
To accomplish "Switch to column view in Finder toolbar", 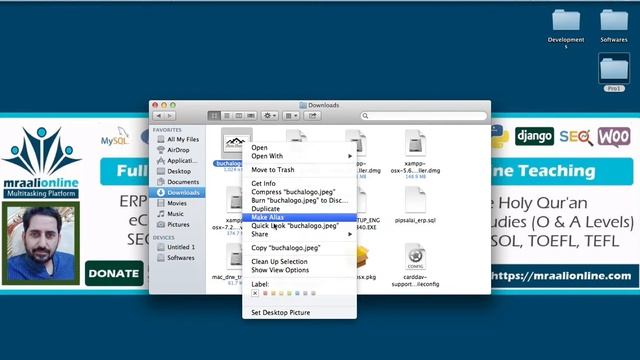I will tap(239, 116).
